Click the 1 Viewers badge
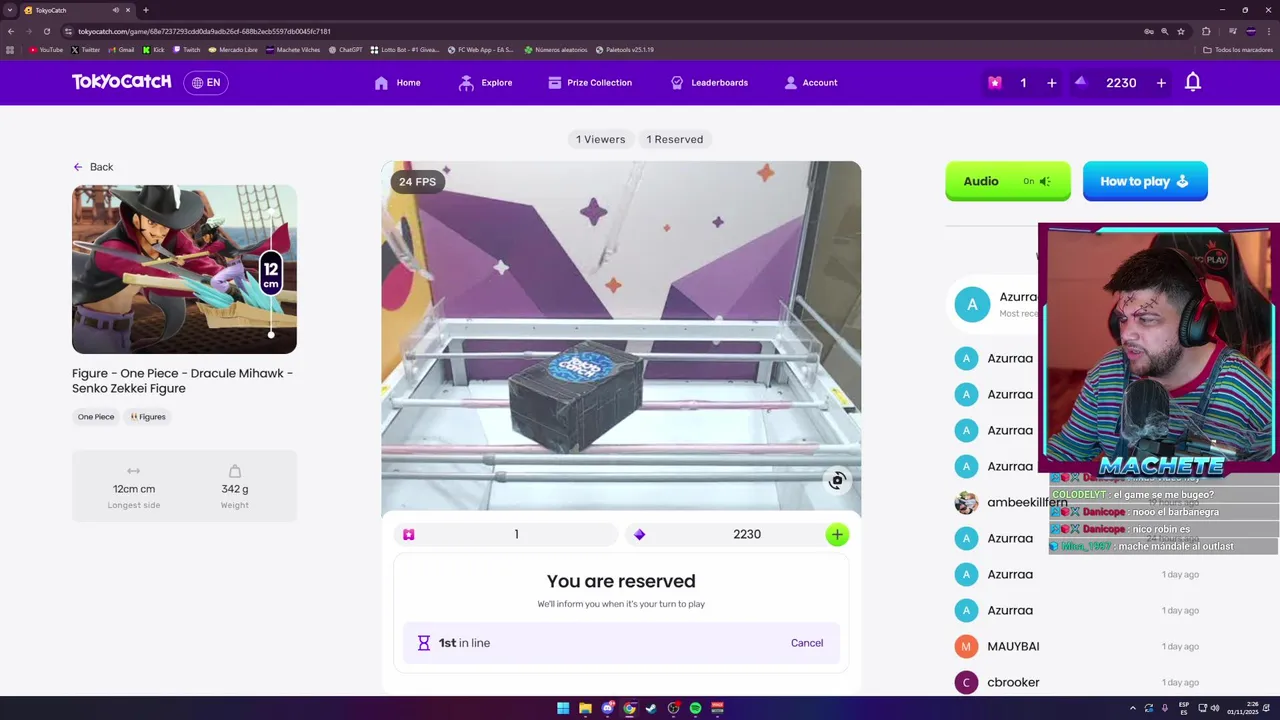This screenshot has width=1280, height=720. coord(601,139)
